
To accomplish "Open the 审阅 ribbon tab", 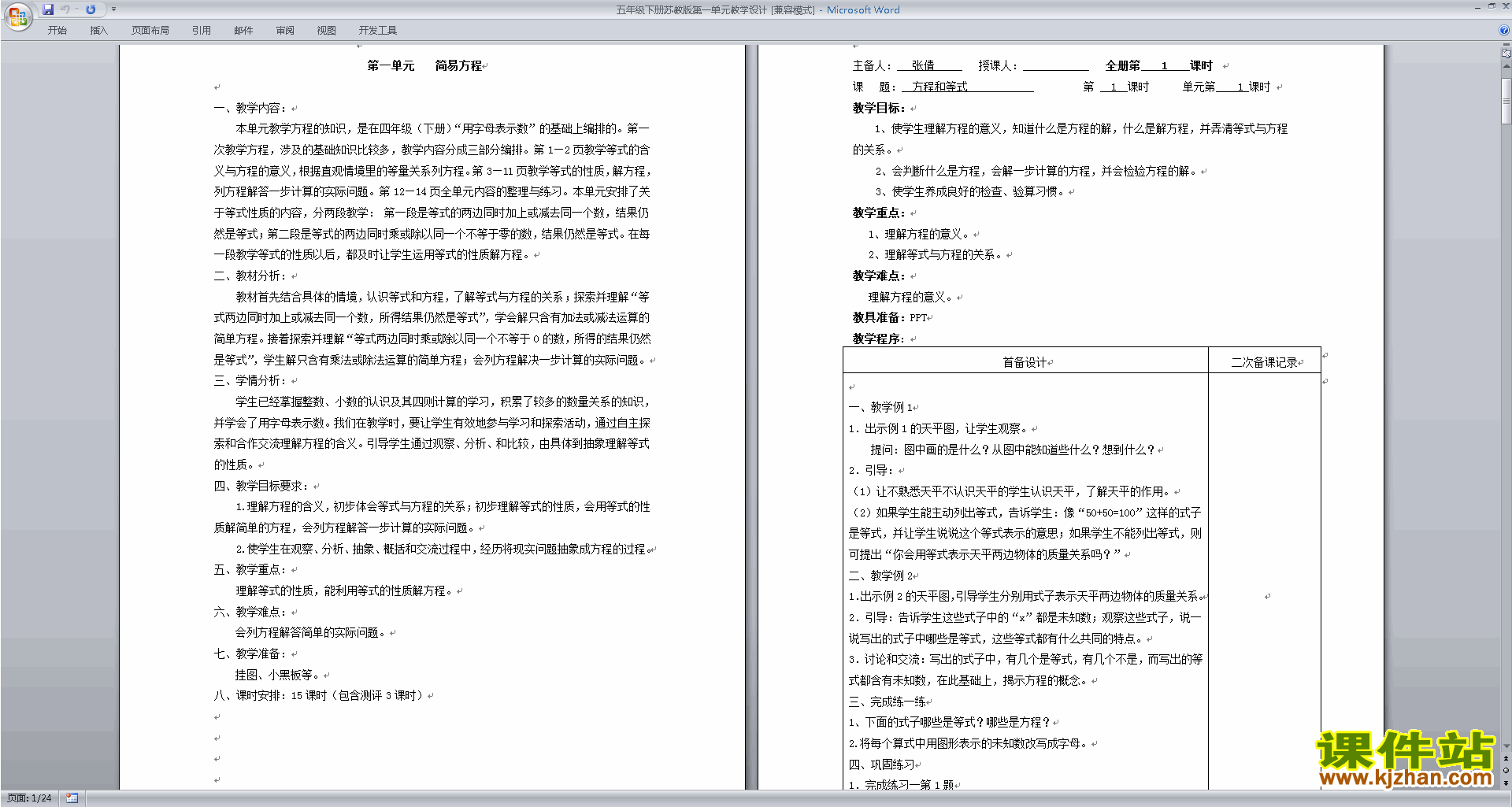I will point(285,31).
